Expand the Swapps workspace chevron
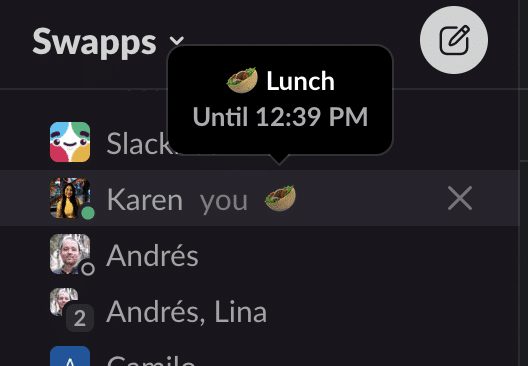Image resolution: width=528 pixels, height=366 pixels. (176, 41)
